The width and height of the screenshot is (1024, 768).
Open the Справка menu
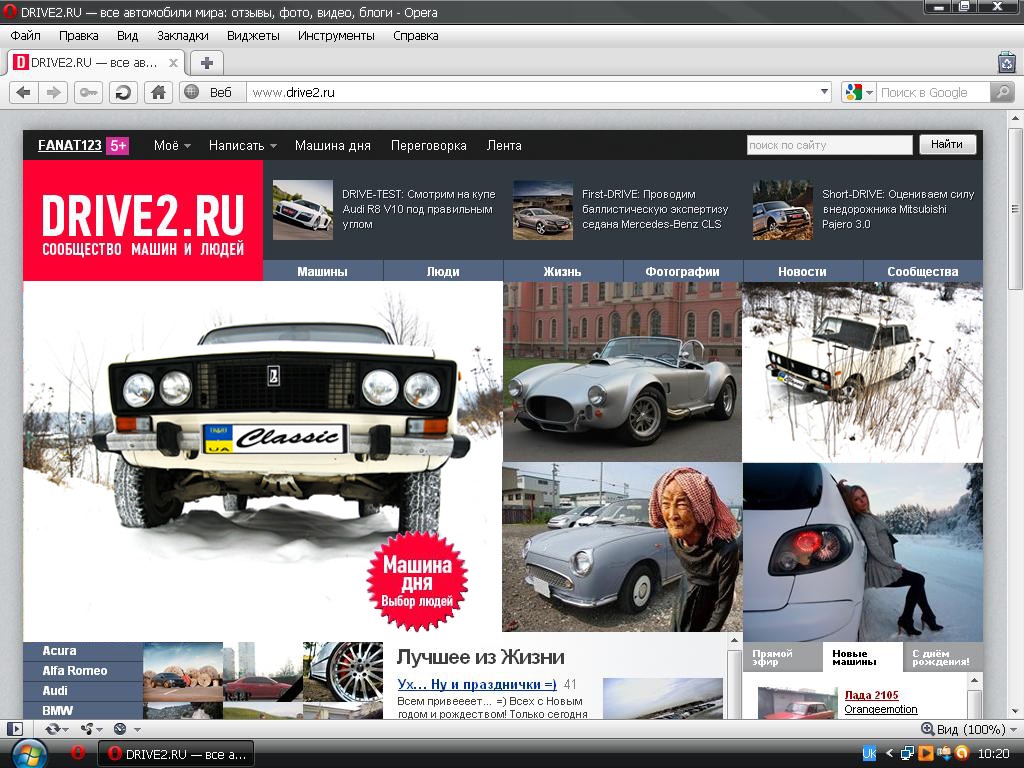pyautogui.click(x=415, y=36)
